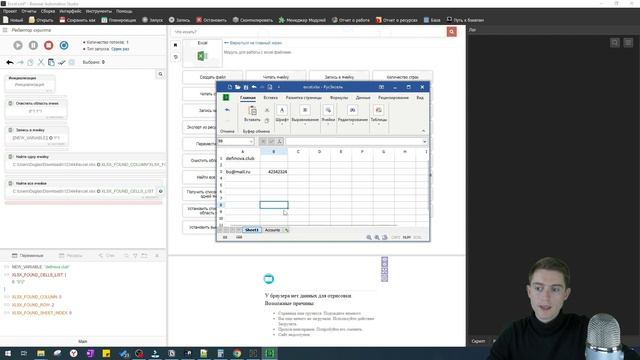Click 'Остановить' in the toolbar
The height and width of the screenshot is (360, 640).
[x=211, y=20]
